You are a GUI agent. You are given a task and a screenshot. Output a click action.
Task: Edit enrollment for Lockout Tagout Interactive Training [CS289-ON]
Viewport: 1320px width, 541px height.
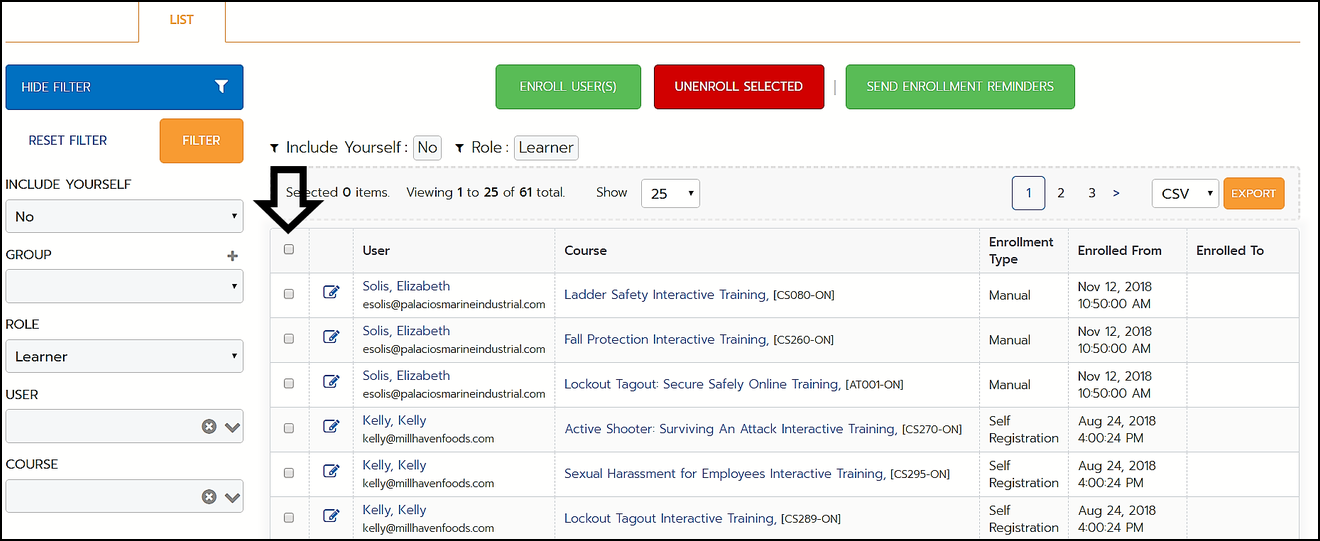point(331,517)
